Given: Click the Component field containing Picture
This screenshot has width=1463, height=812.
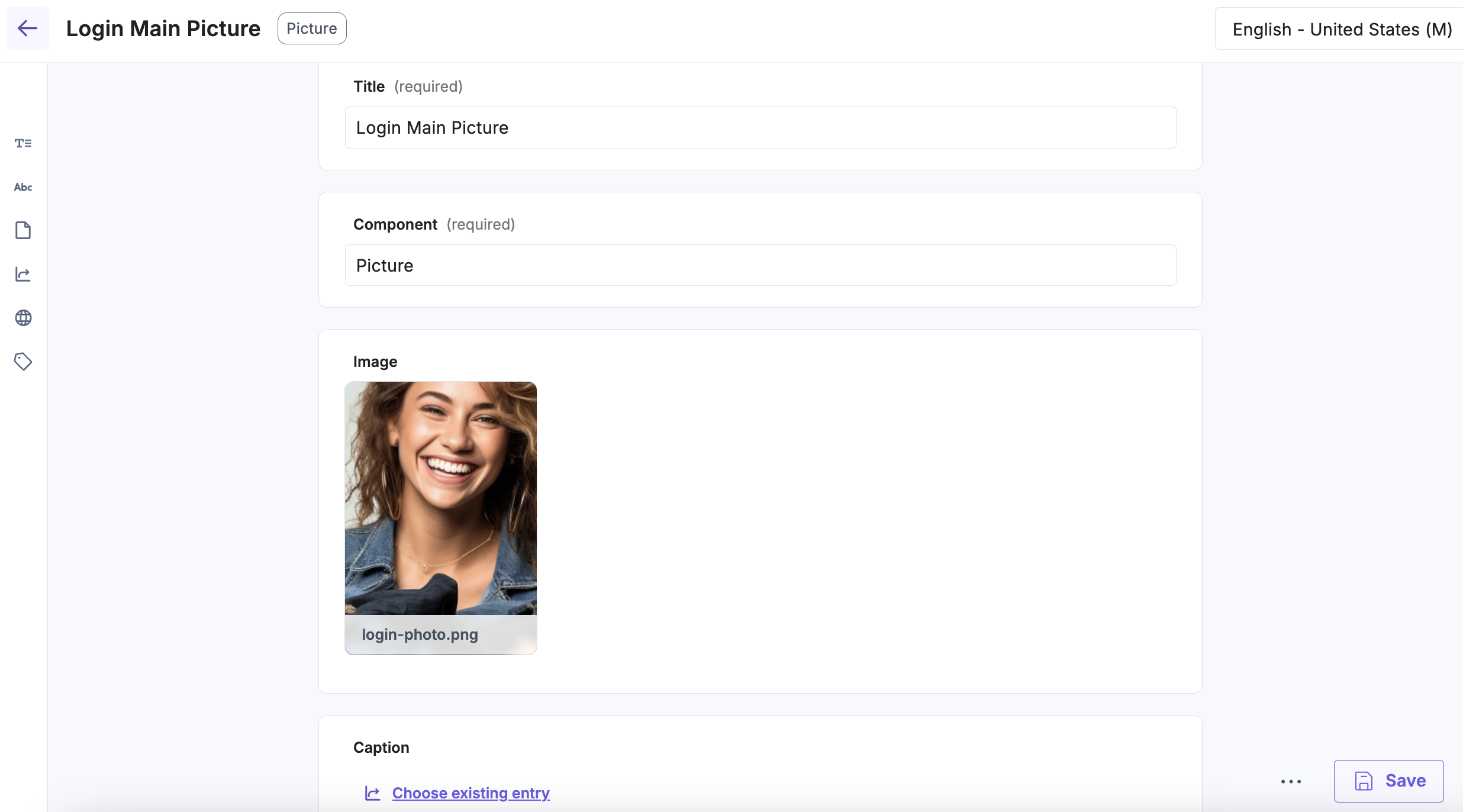Looking at the screenshot, I should tap(760, 265).
